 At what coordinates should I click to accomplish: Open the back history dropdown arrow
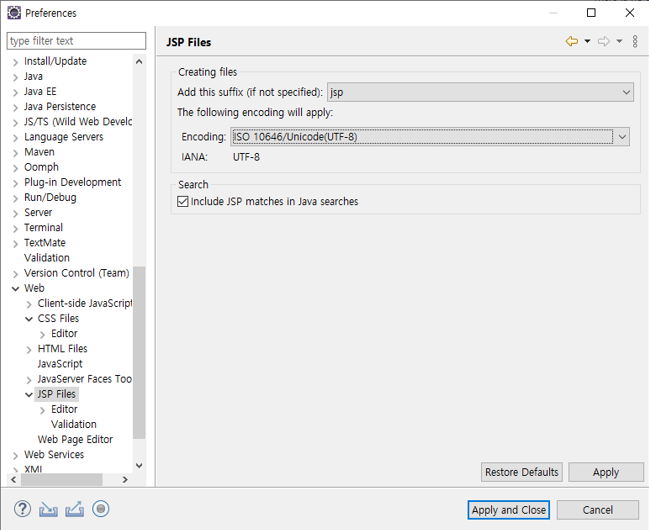pos(587,41)
